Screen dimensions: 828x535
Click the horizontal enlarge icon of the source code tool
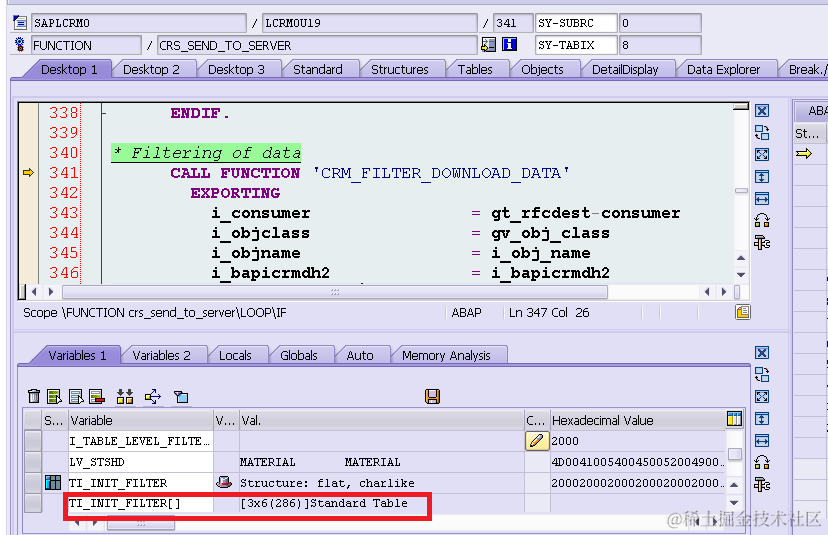[761, 199]
